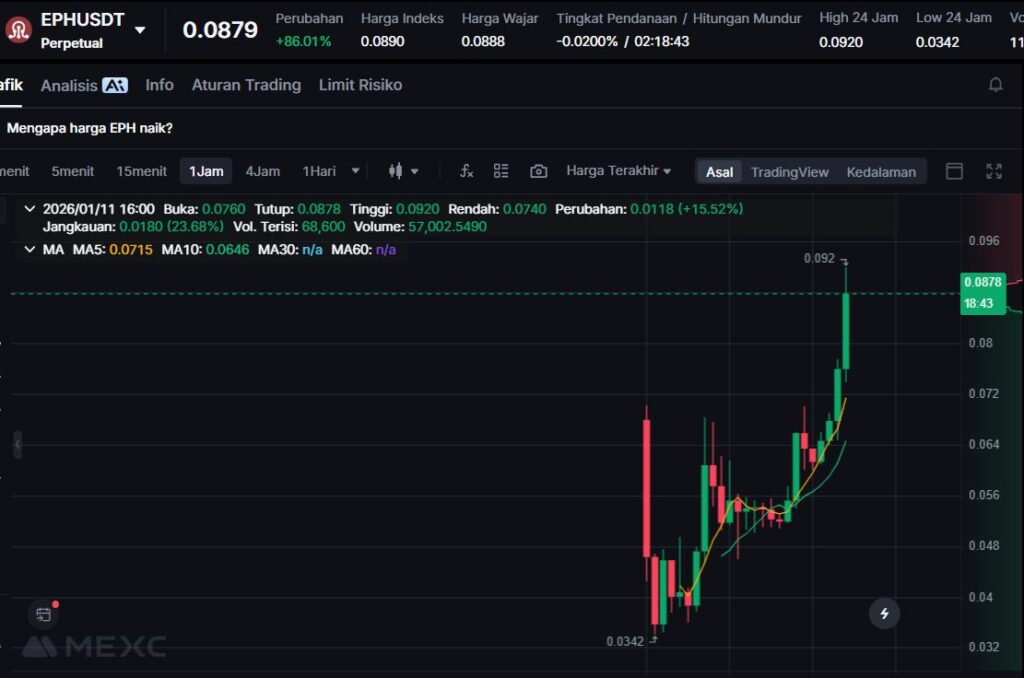
Task: Take a chart snapshot with camera icon
Action: click(538, 171)
